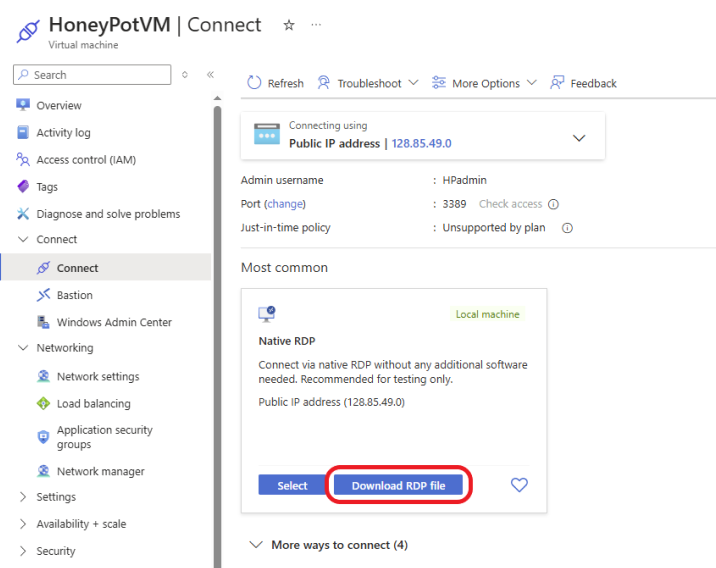Viewport: 716px width, 568px height.
Task: Collapse the sidebar with double chevron icon
Action: tap(210, 74)
